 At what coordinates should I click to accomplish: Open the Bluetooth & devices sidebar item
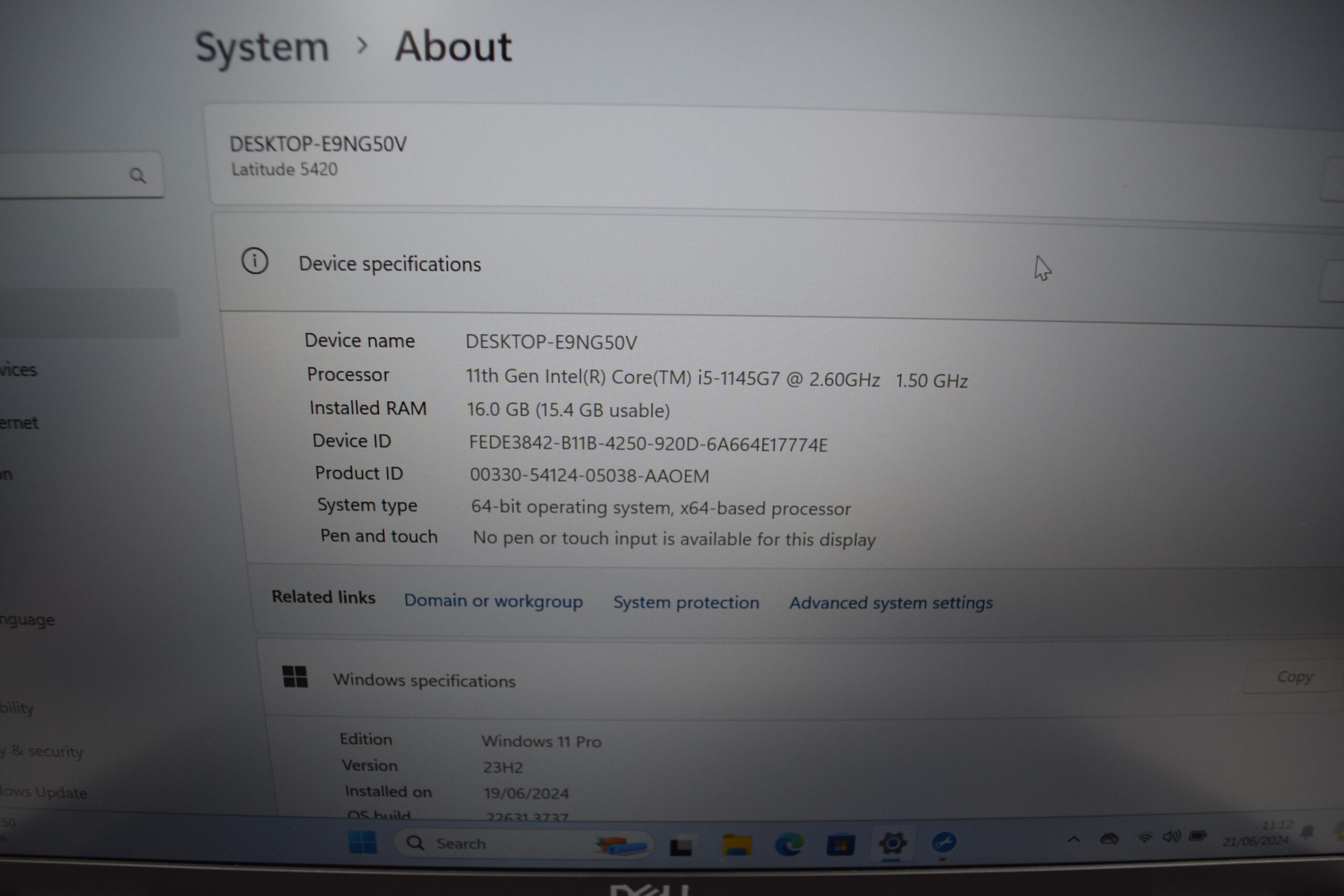(18, 370)
